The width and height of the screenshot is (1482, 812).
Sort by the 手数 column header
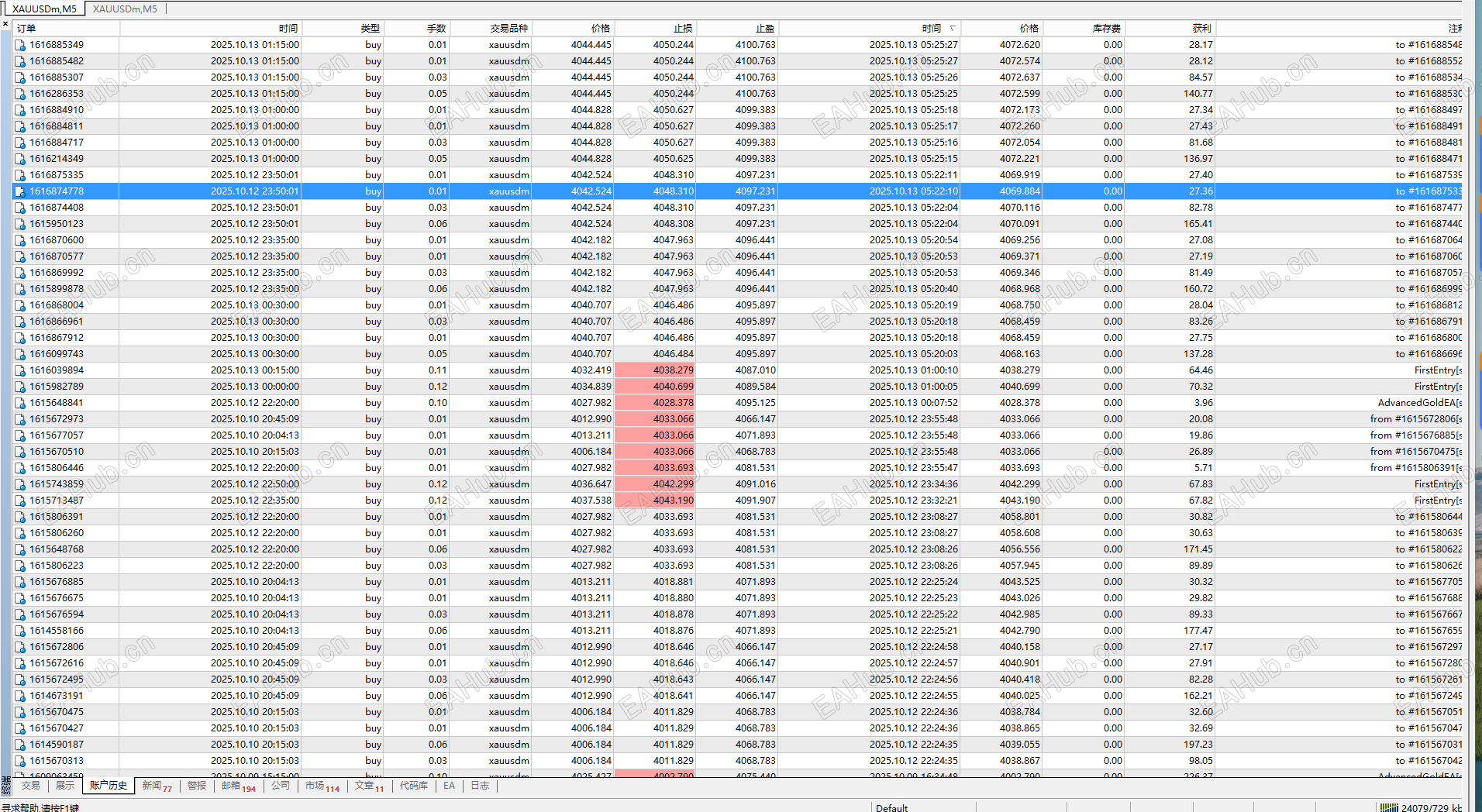click(x=417, y=29)
